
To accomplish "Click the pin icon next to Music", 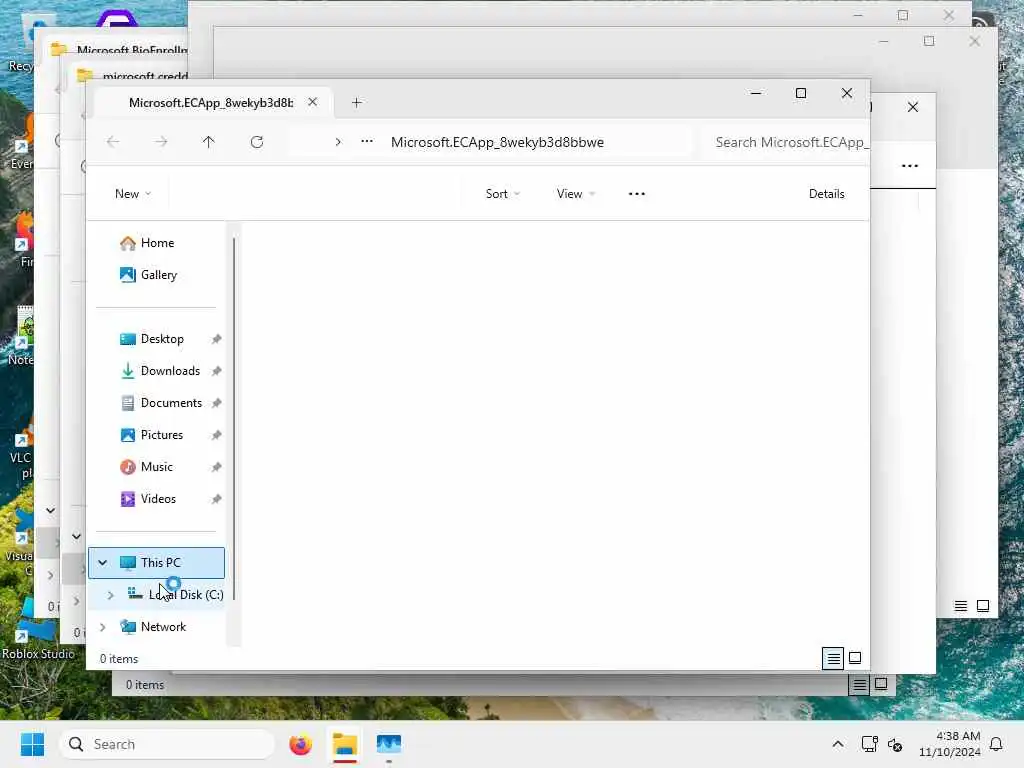I will click(x=216, y=467).
